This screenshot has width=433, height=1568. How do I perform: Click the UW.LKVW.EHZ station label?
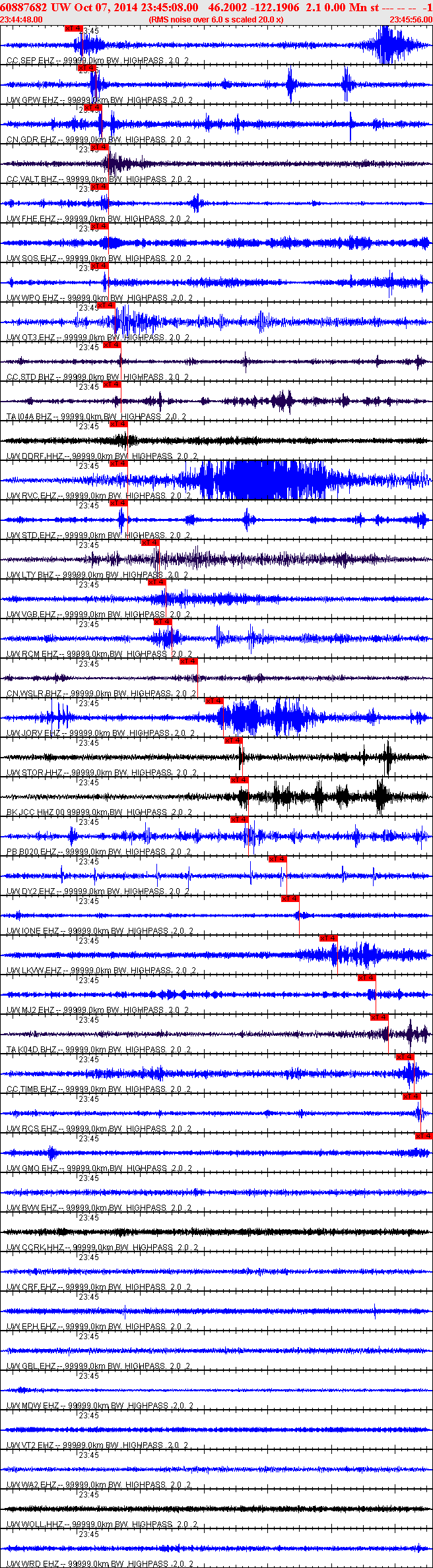point(102,971)
